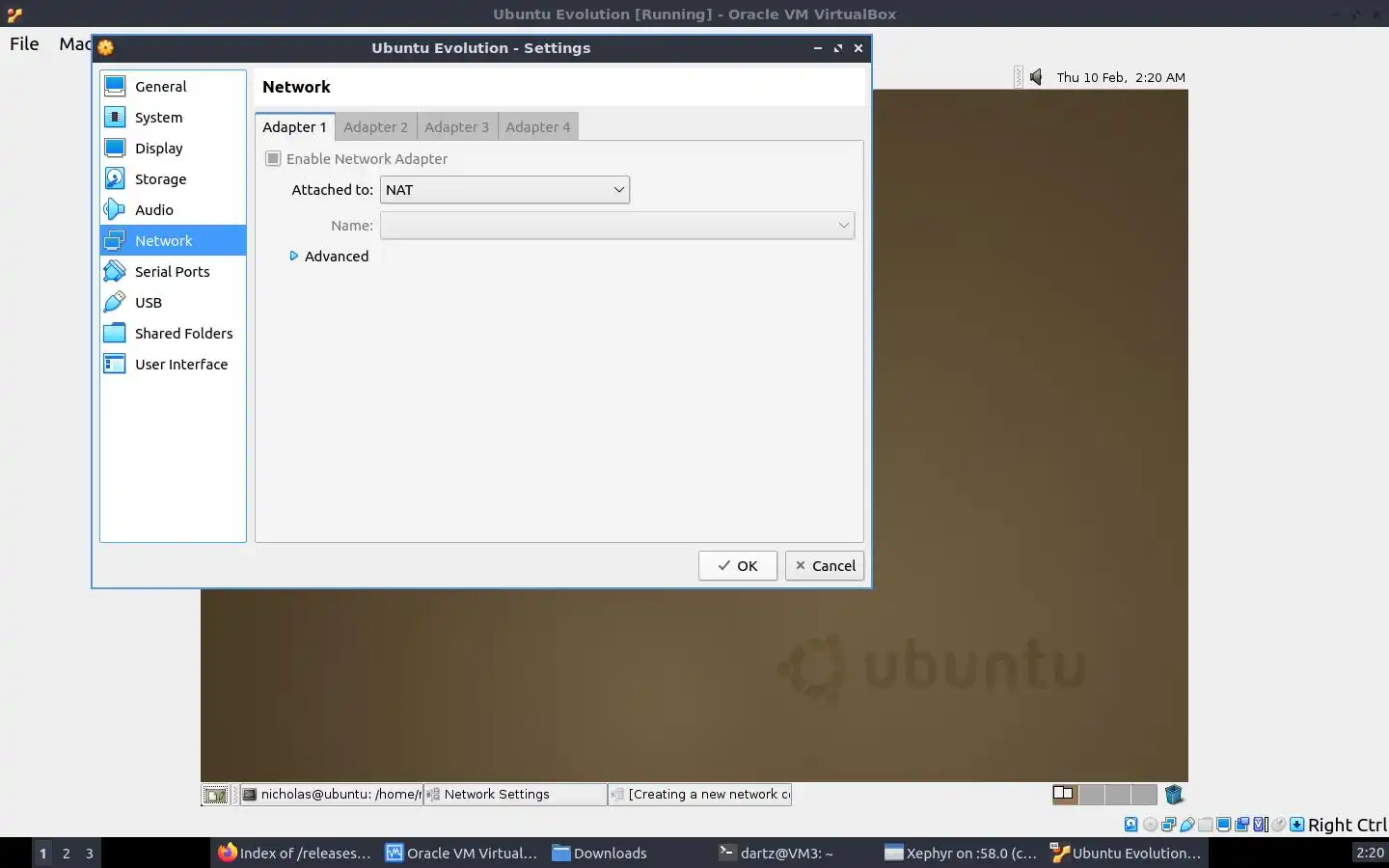Select the second guest workspace cell
The width and height of the screenshot is (1389, 868).
coord(1092,795)
